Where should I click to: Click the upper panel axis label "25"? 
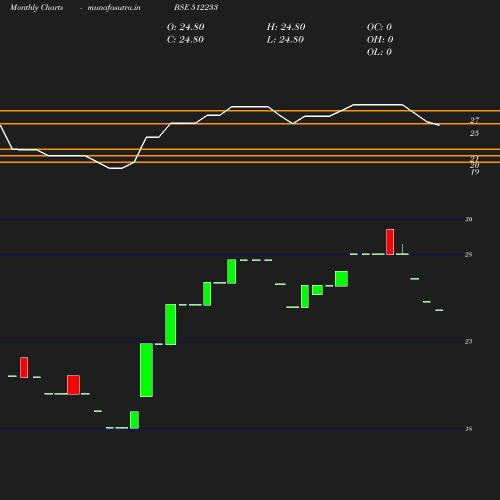[x=474, y=133]
